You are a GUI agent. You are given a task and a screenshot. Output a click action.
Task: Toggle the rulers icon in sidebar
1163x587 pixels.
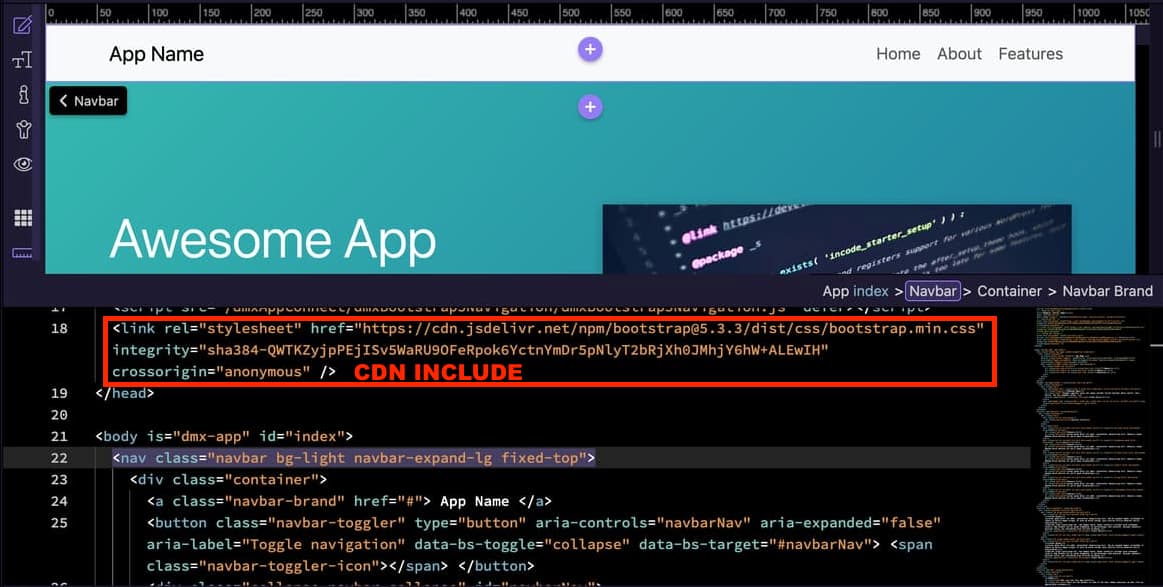23,253
